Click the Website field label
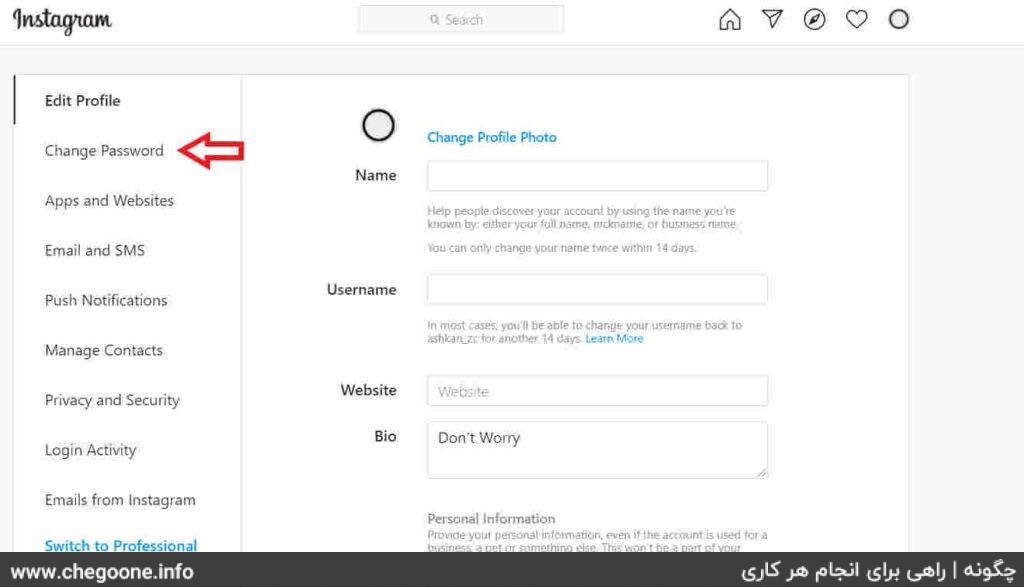The width and height of the screenshot is (1024, 588). (x=368, y=390)
